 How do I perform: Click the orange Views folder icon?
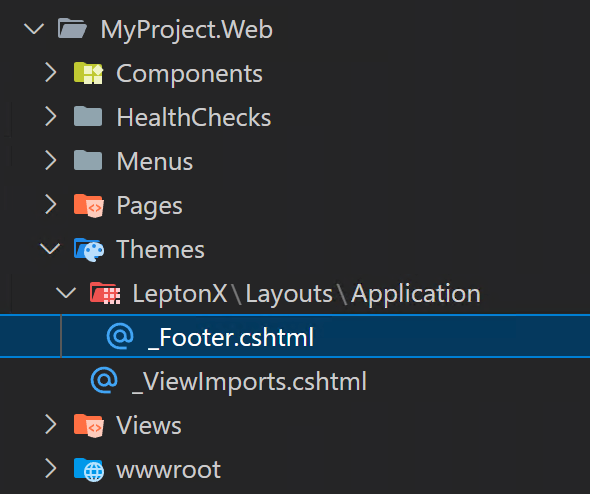tap(89, 426)
